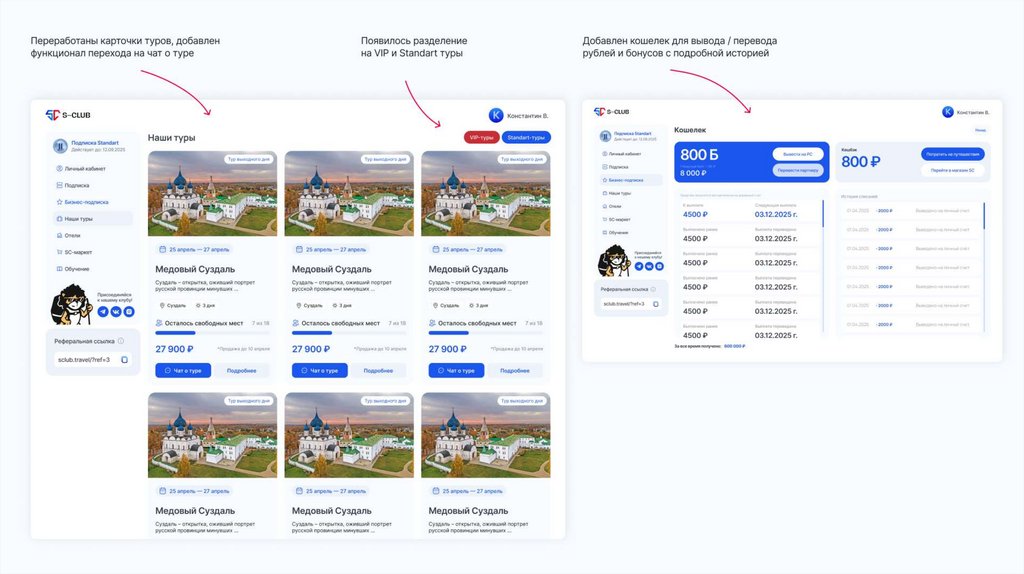Click the person icon beside Личный кабинет, tours sidebar

point(59,168)
